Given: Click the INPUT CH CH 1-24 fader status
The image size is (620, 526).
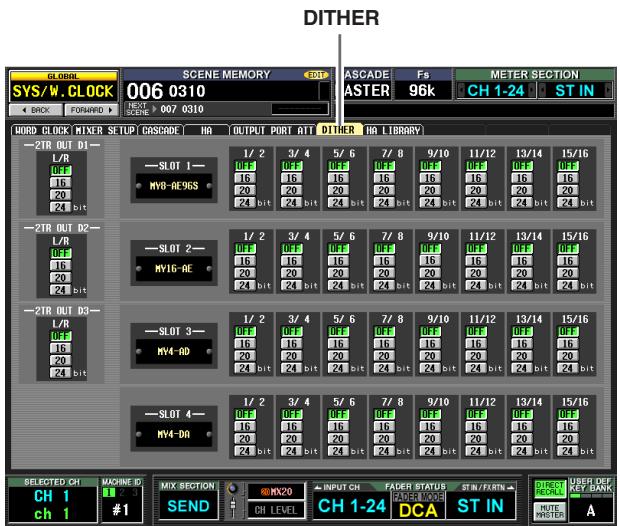Looking at the screenshot, I should [x=352, y=506].
